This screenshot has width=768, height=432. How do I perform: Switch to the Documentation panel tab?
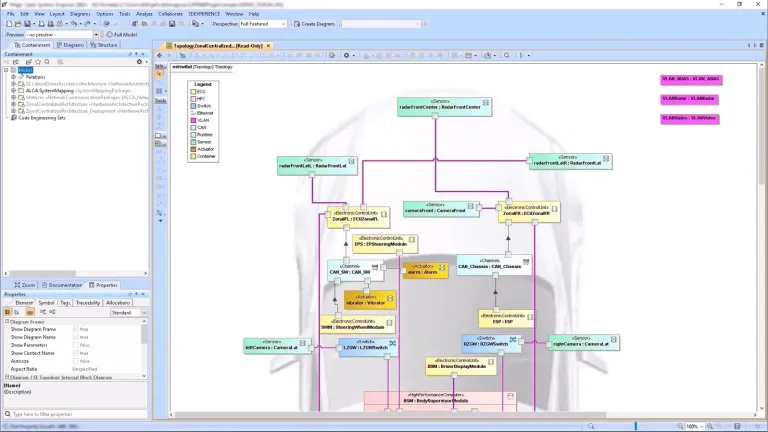pyautogui.click(x=62, y=285)
